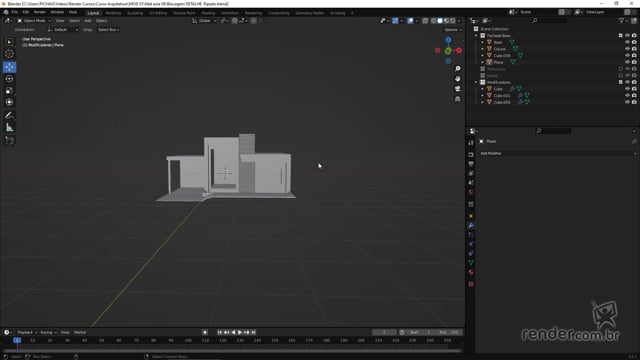
Task: Activate the Transform tool
Action: pyautogui.click(x=9, y=102)
